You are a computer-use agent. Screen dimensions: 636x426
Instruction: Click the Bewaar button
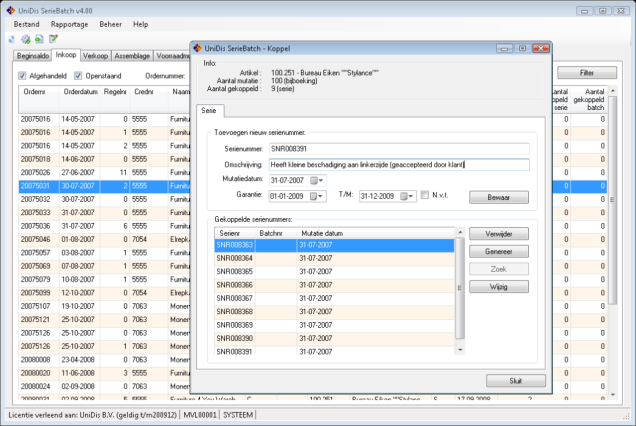coord(498,198)
